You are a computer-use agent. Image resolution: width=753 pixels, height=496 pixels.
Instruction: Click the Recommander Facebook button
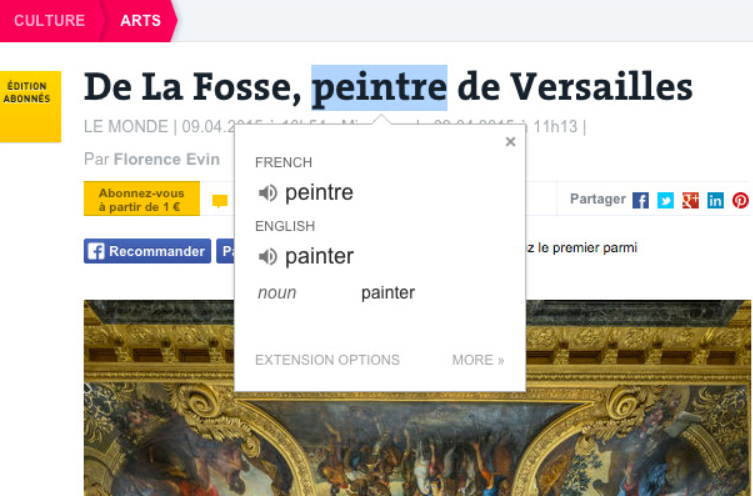tap(147, 251)
